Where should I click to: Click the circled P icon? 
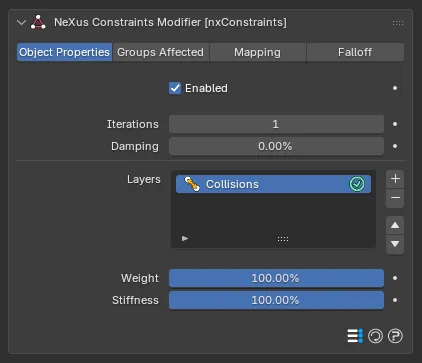[x=395, y=336]
